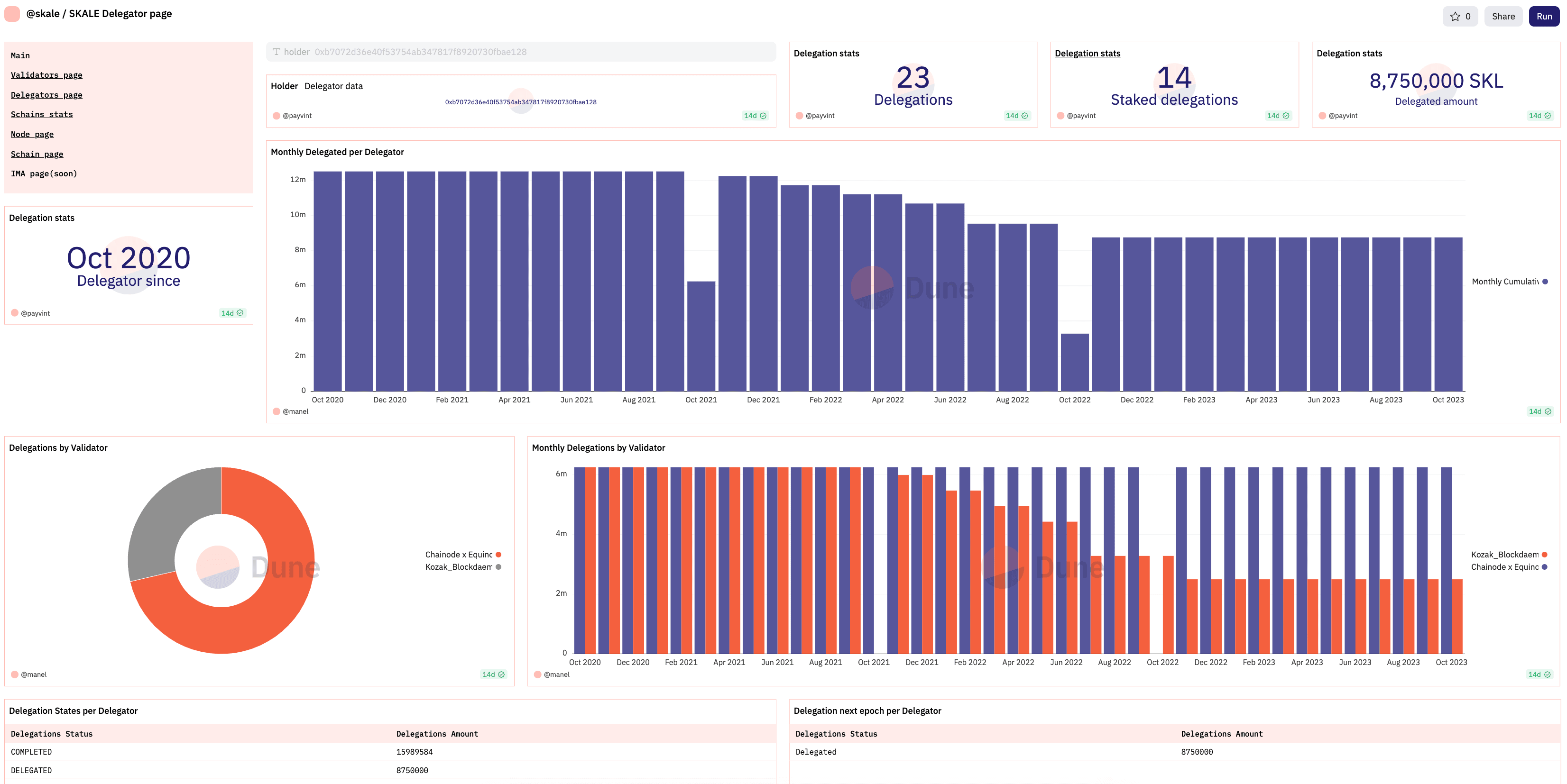Image resolution: width=1567 pixels, height=784 pixels.
Task: Click the 14d badge on Delegated amount card
Action: click(1539, 116)
